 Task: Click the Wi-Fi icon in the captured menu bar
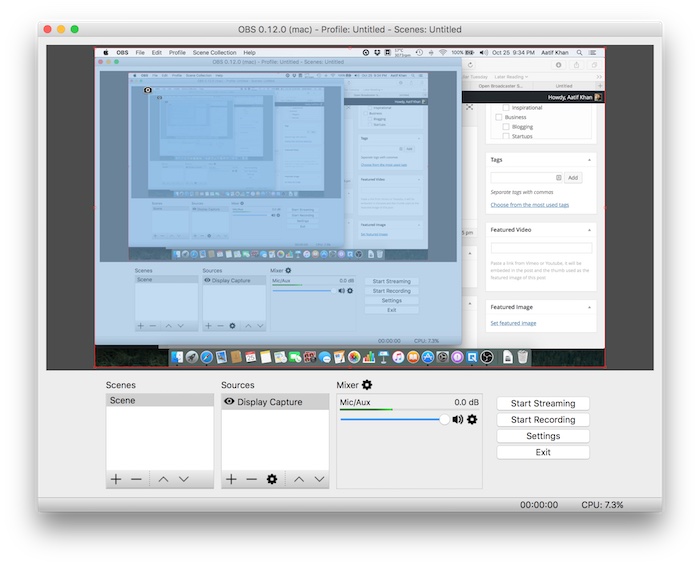tap(443, 53)
